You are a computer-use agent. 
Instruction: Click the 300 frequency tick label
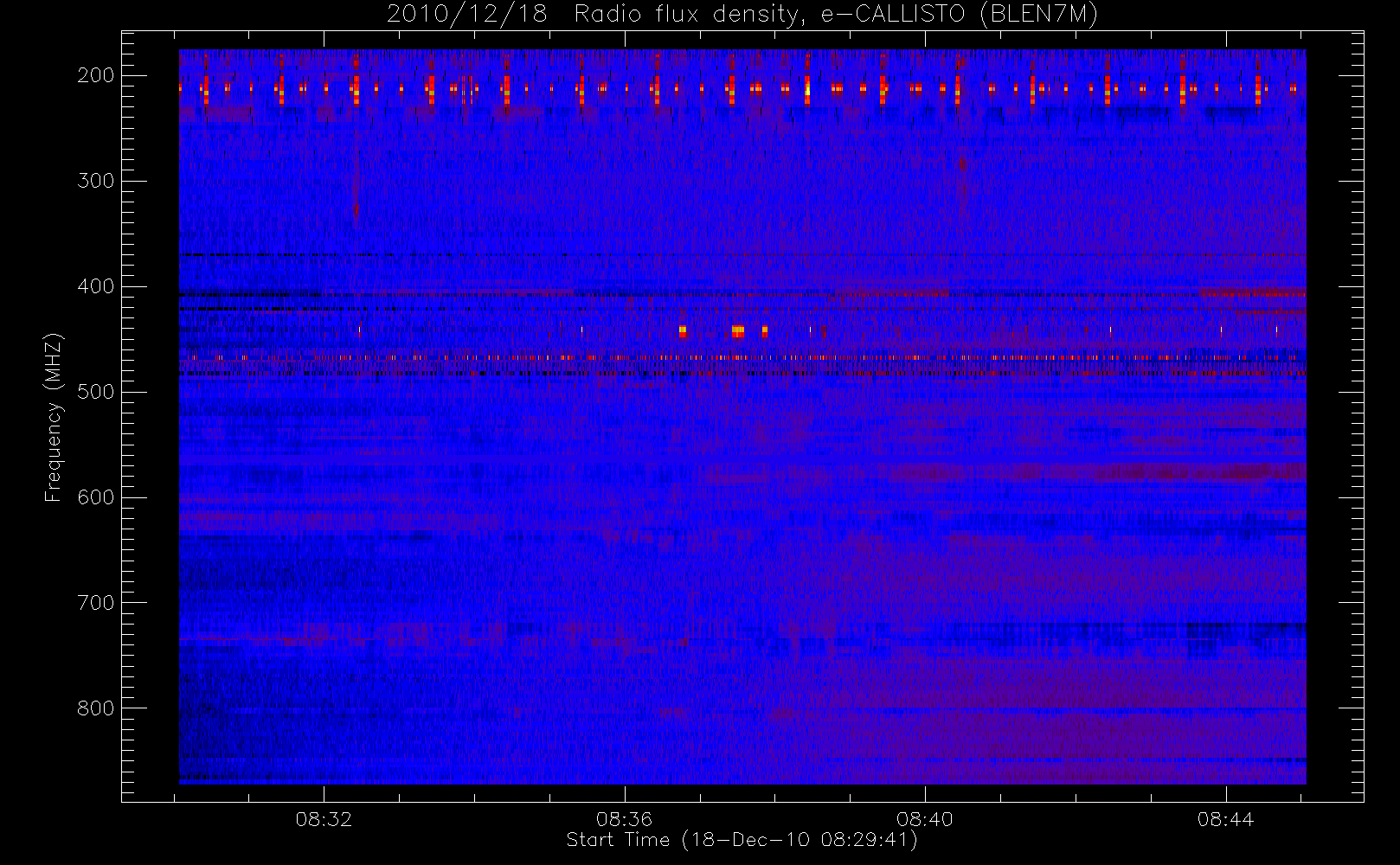click(96, 181)
